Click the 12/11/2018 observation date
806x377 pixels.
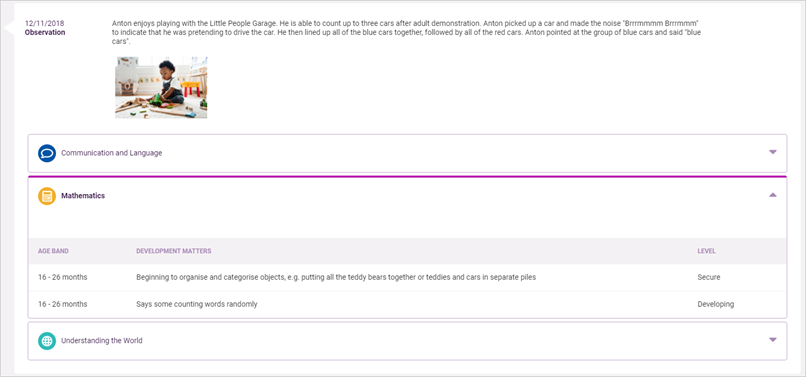click(45, 24)
